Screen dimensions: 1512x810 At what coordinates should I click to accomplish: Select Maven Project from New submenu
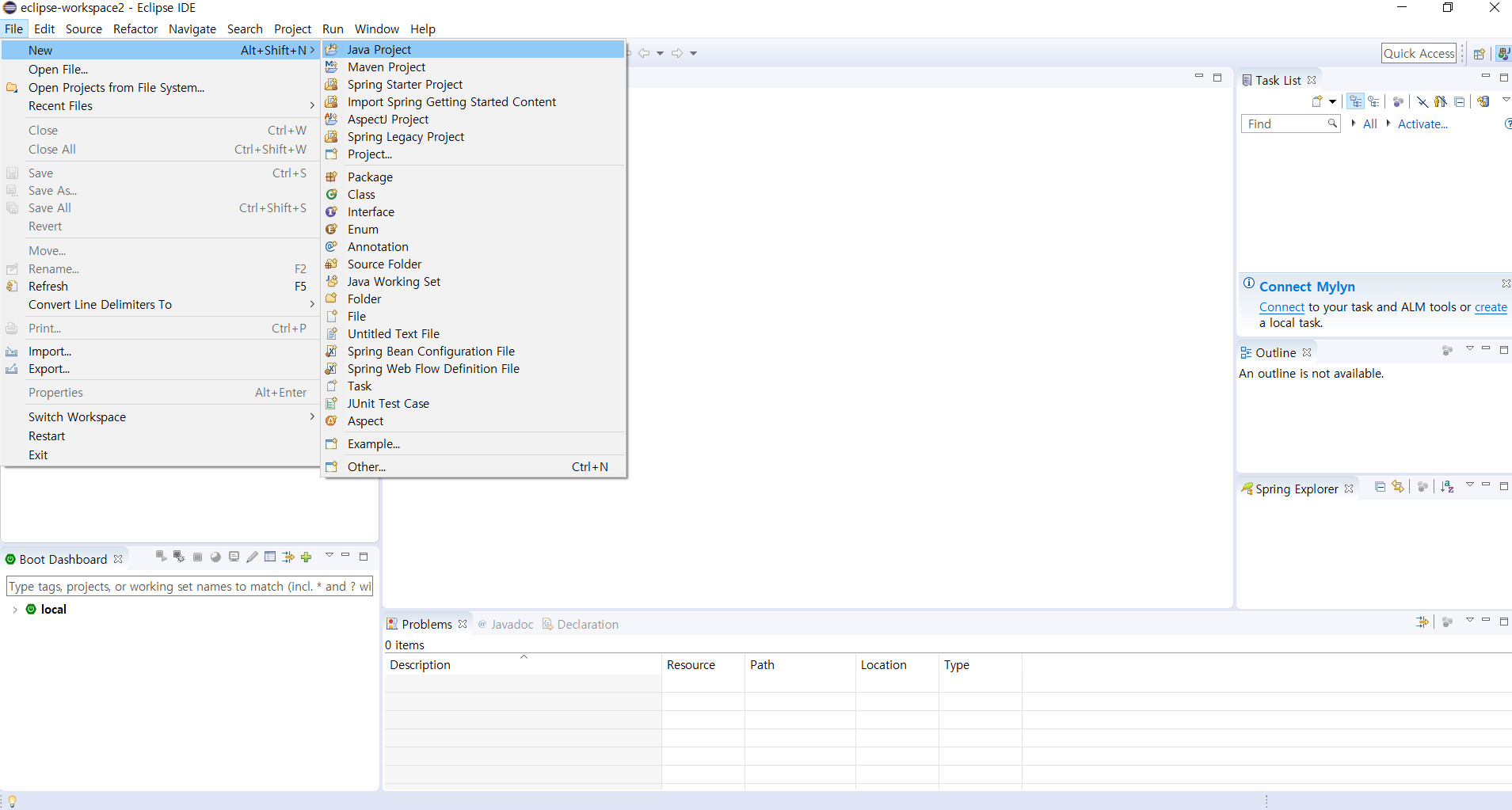click(474, 67)
